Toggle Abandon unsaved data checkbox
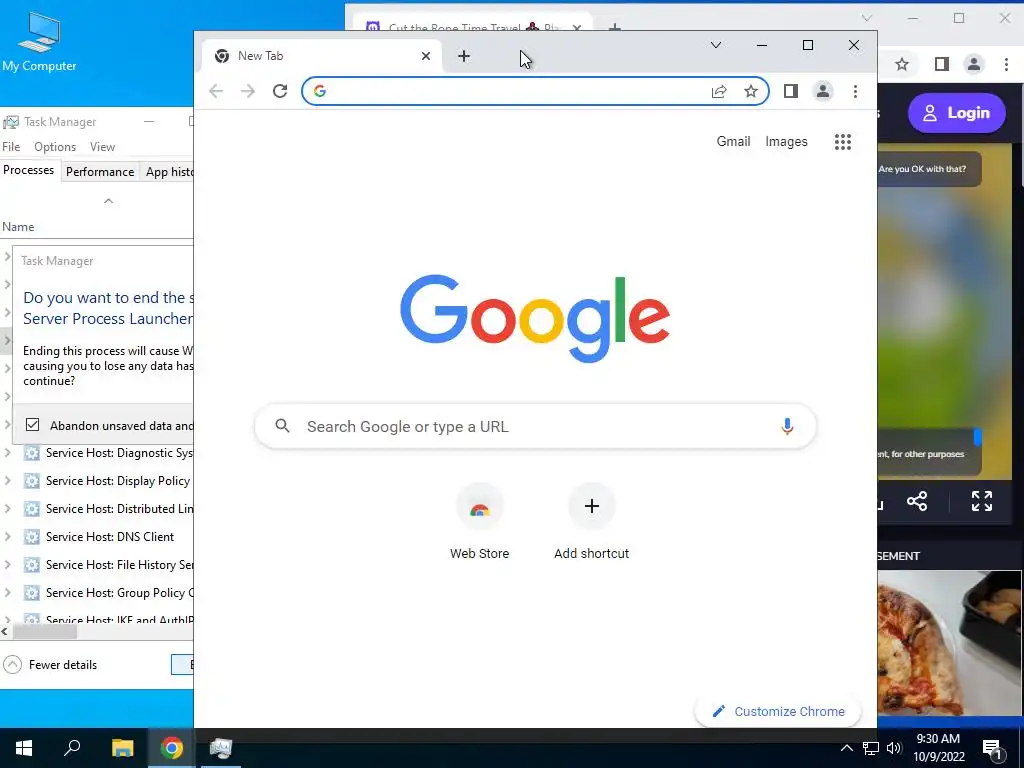1024x768 pixels. tap(32, 425)
